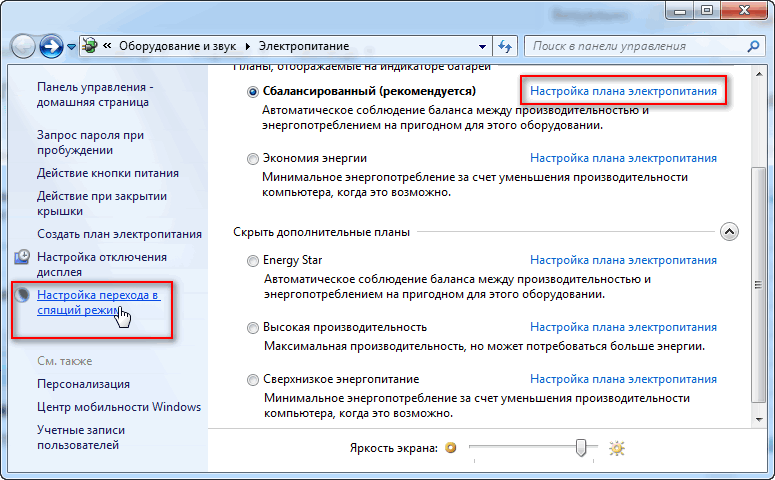This screenshot has width=775, height=480.
Task: Open Создать план электропитания
Action: pyautogui.click(x=119, y=234)
